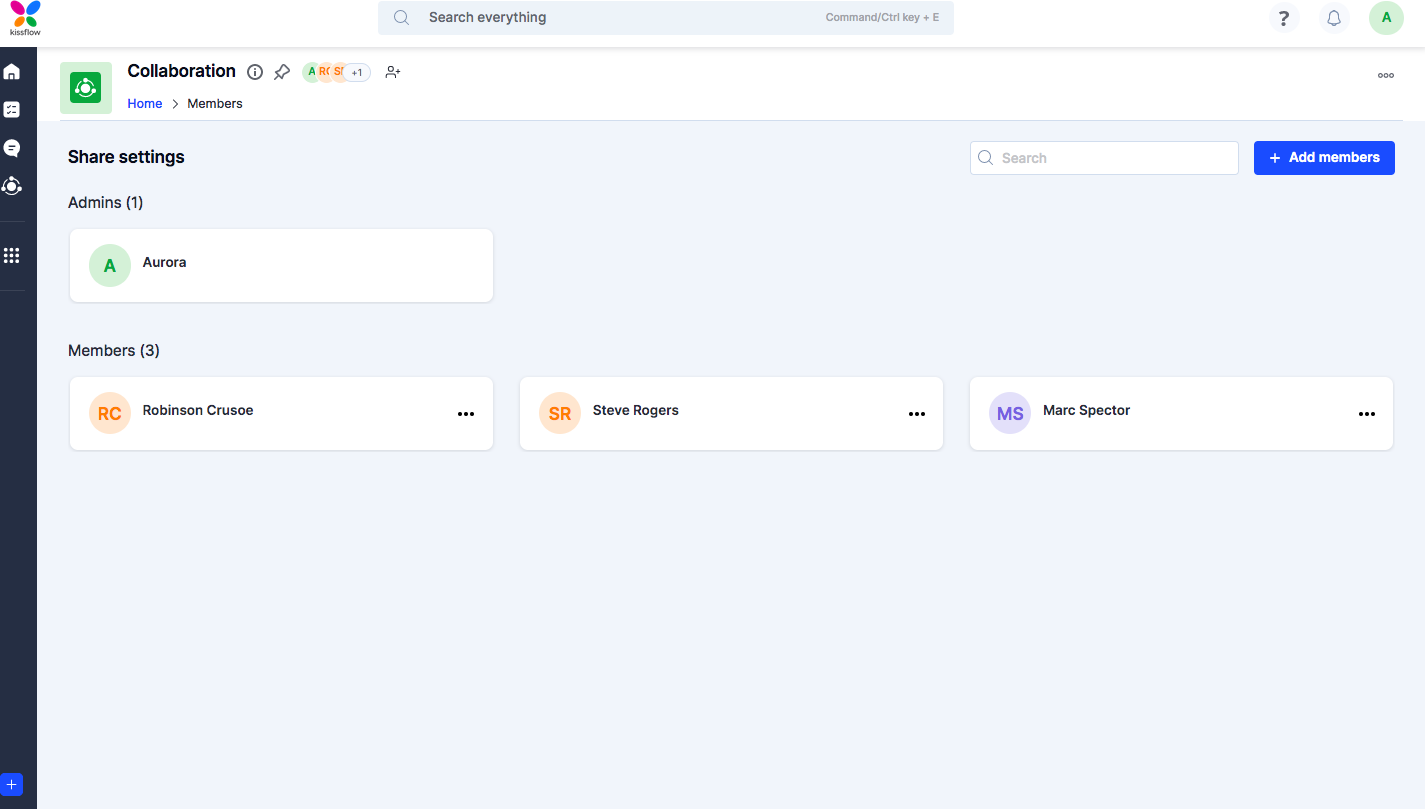The width and height of the screenshot is (1425, 809).
Task: Open the apps grid icon in sidebar
Action: (x=12, y=256)
